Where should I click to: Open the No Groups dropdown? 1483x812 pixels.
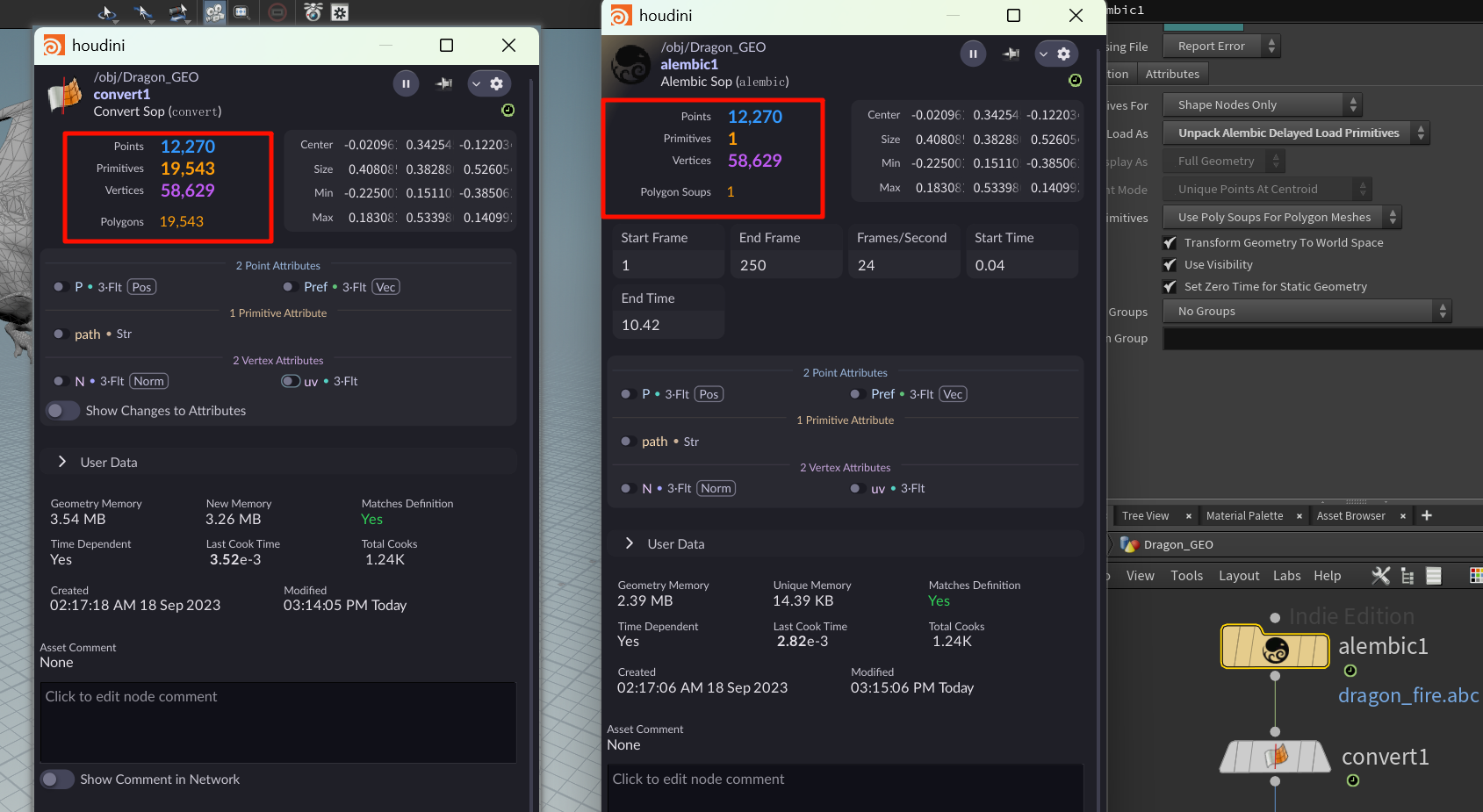(x=1307, y=311)
